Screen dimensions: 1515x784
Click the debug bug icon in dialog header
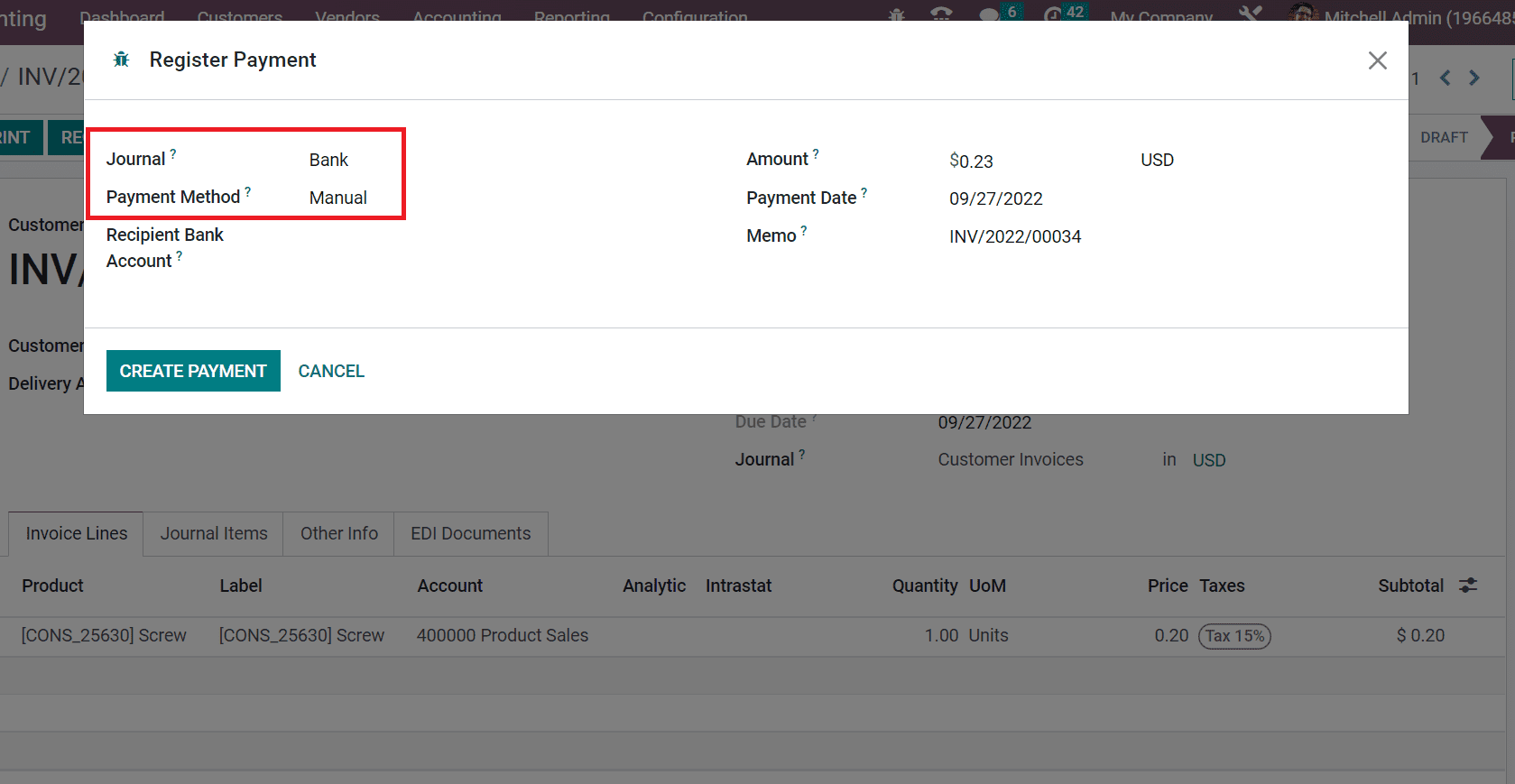121,60
